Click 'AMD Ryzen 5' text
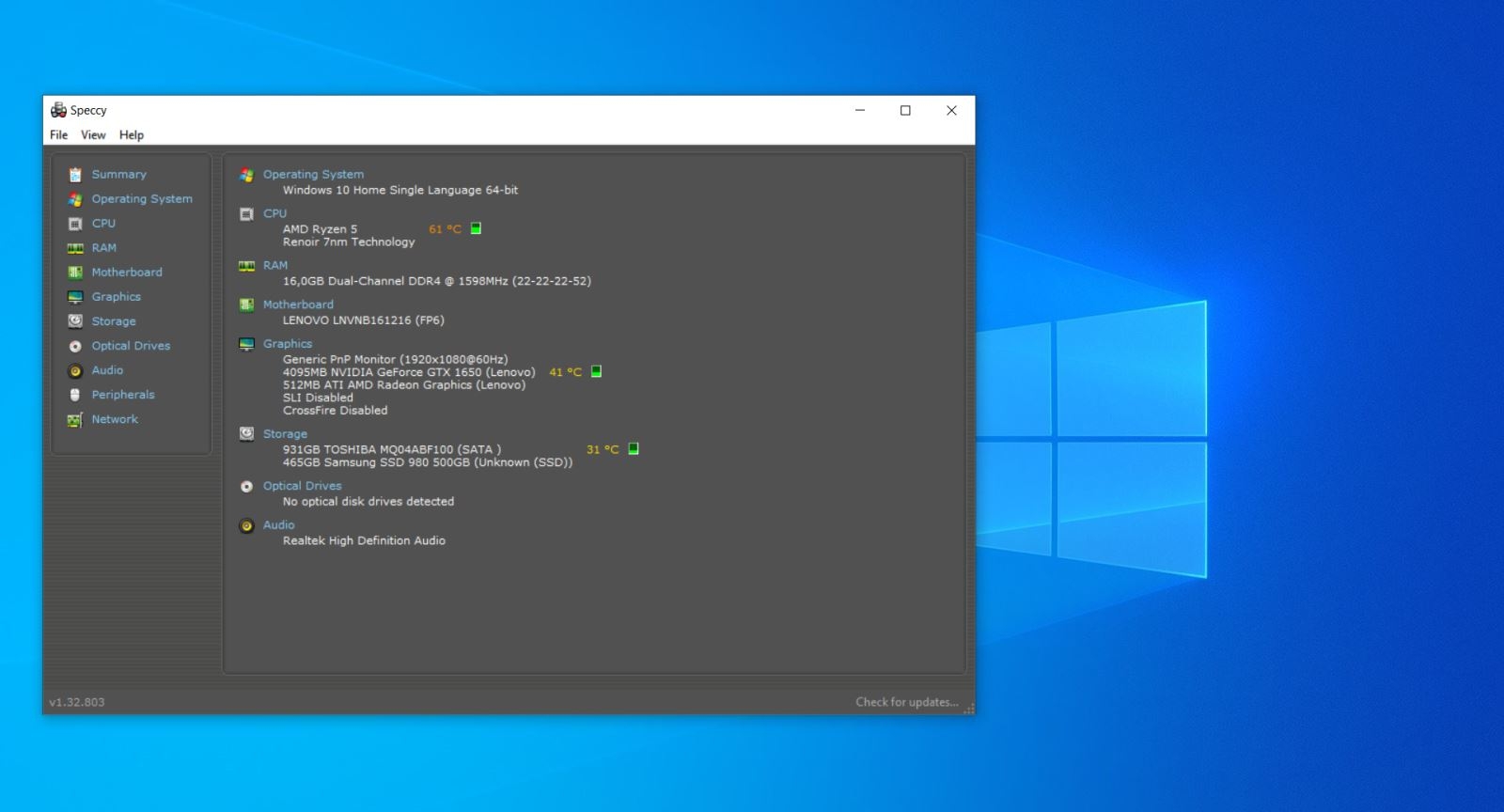Screen dimensions: 1504x812 click(320, 229)
